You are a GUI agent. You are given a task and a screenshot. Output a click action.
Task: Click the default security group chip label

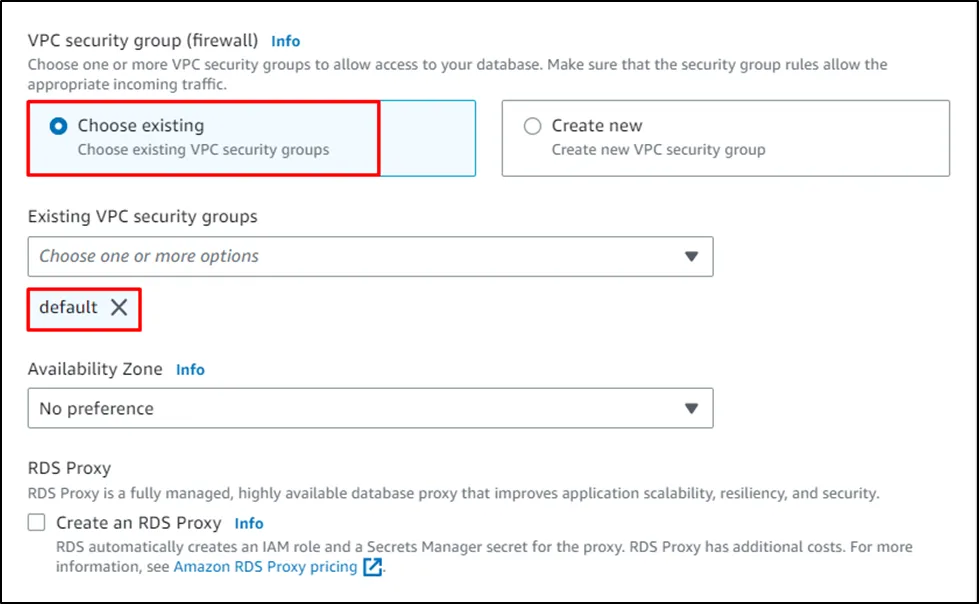tap(68, 308)
